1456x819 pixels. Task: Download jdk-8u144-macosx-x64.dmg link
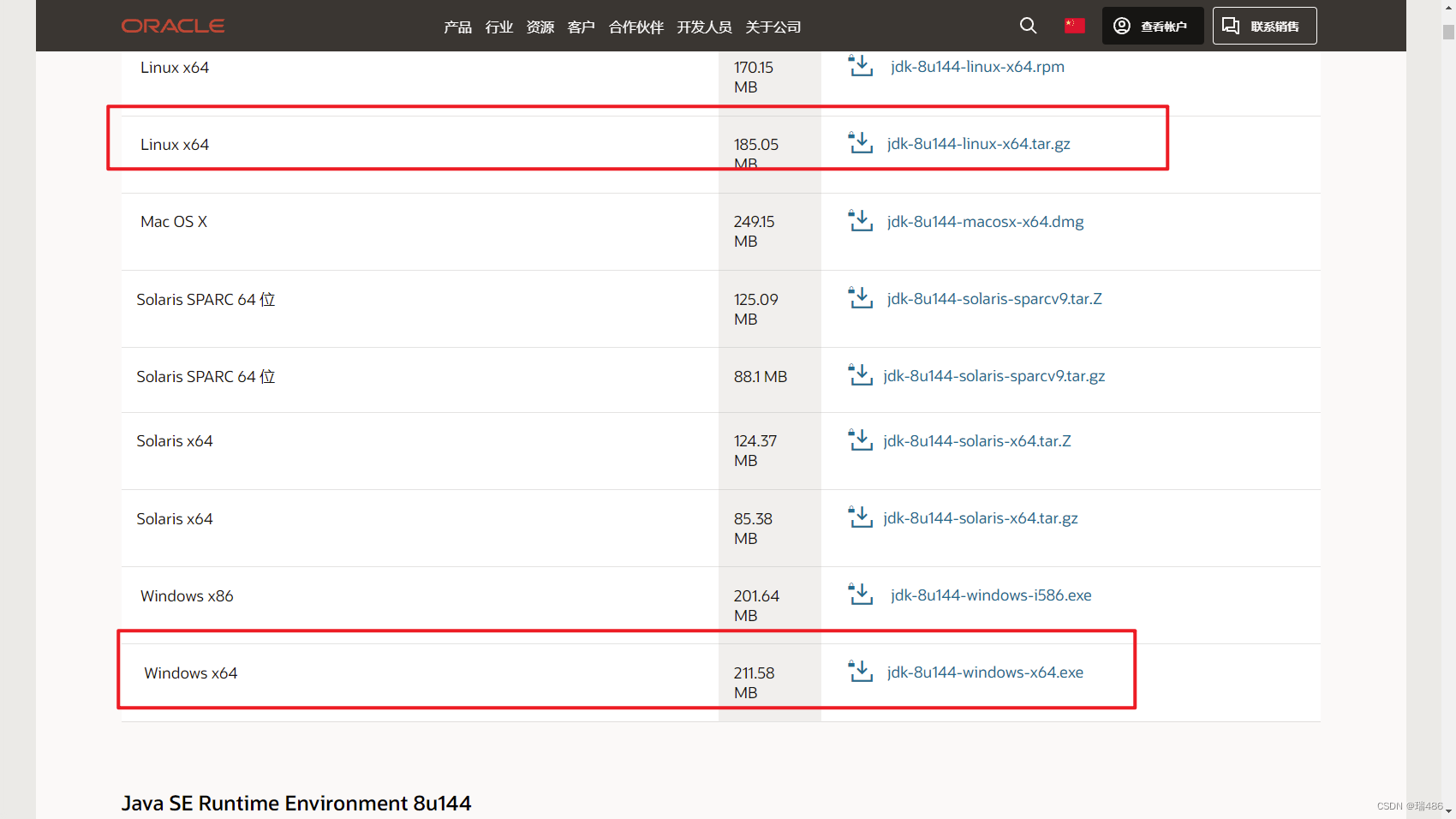986,222
